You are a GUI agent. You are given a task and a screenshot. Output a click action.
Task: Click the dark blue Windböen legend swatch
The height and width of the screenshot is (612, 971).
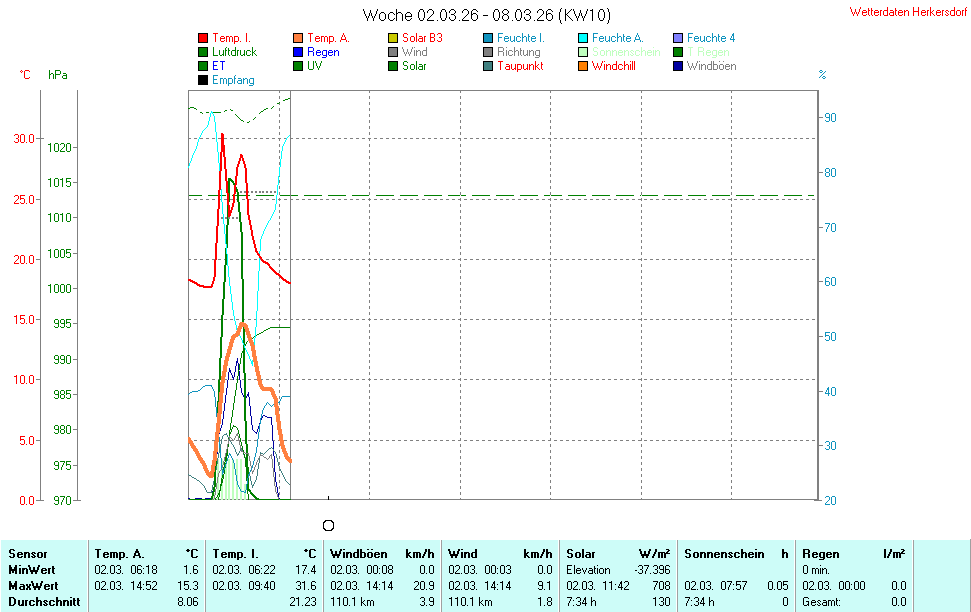[x=678, y=66]
